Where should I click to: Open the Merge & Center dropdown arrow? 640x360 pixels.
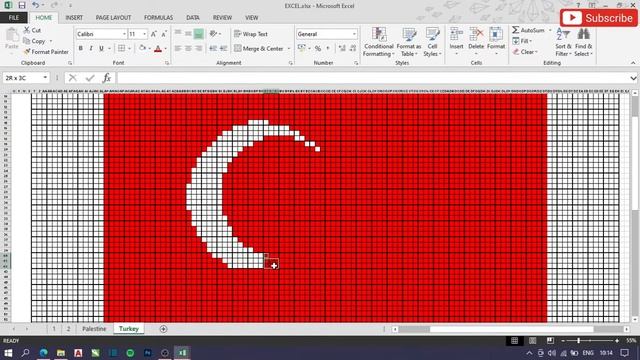tap(289, 49)
